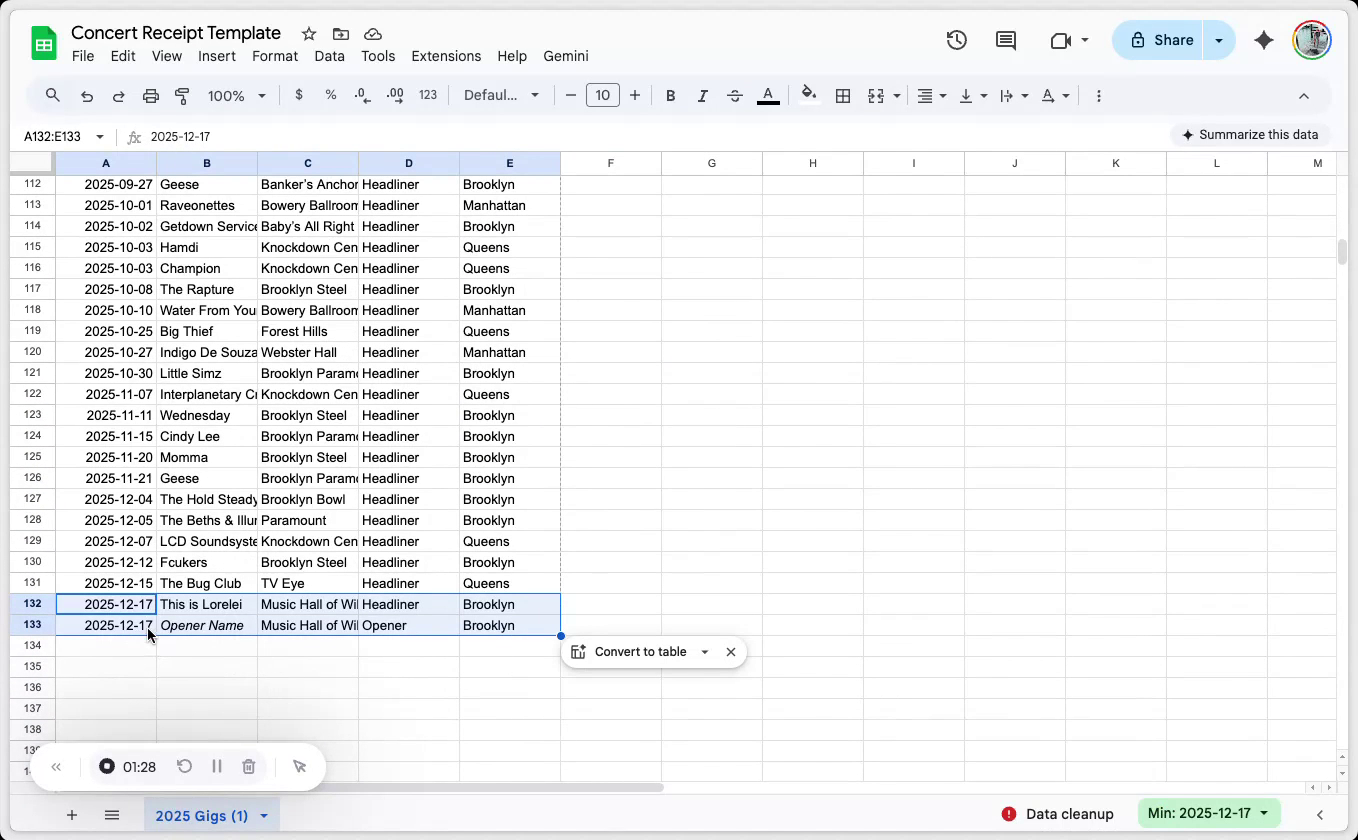
Task: Pause the screen recording
Action: 217,767
